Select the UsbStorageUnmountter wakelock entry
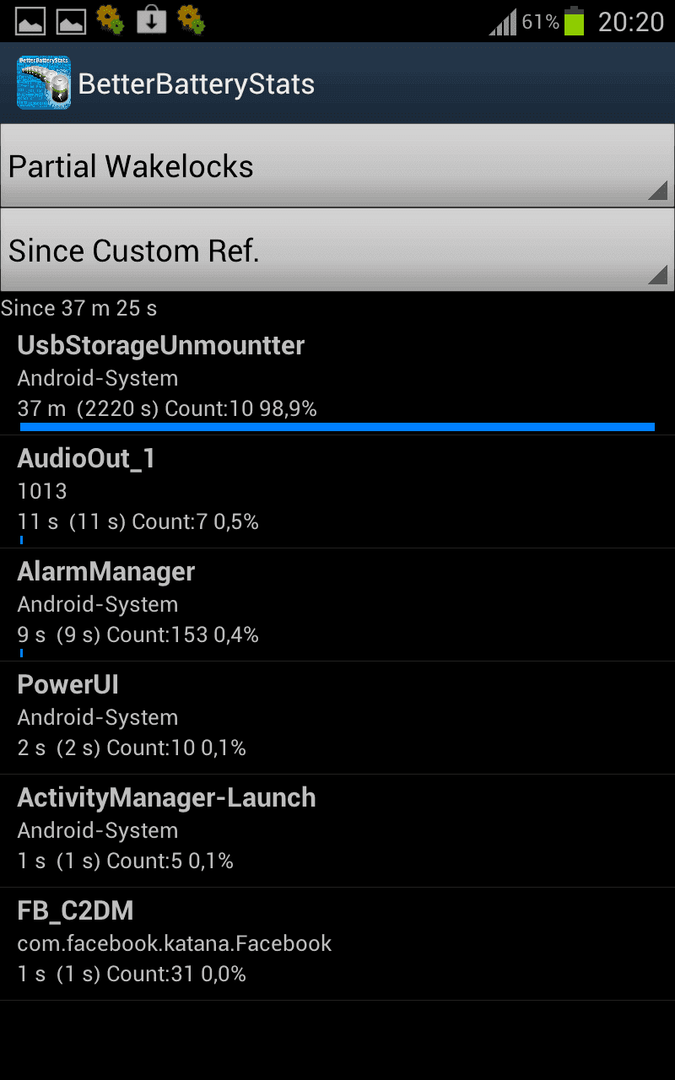Viewport: 675px width, 1080px height. coord(338,380)
